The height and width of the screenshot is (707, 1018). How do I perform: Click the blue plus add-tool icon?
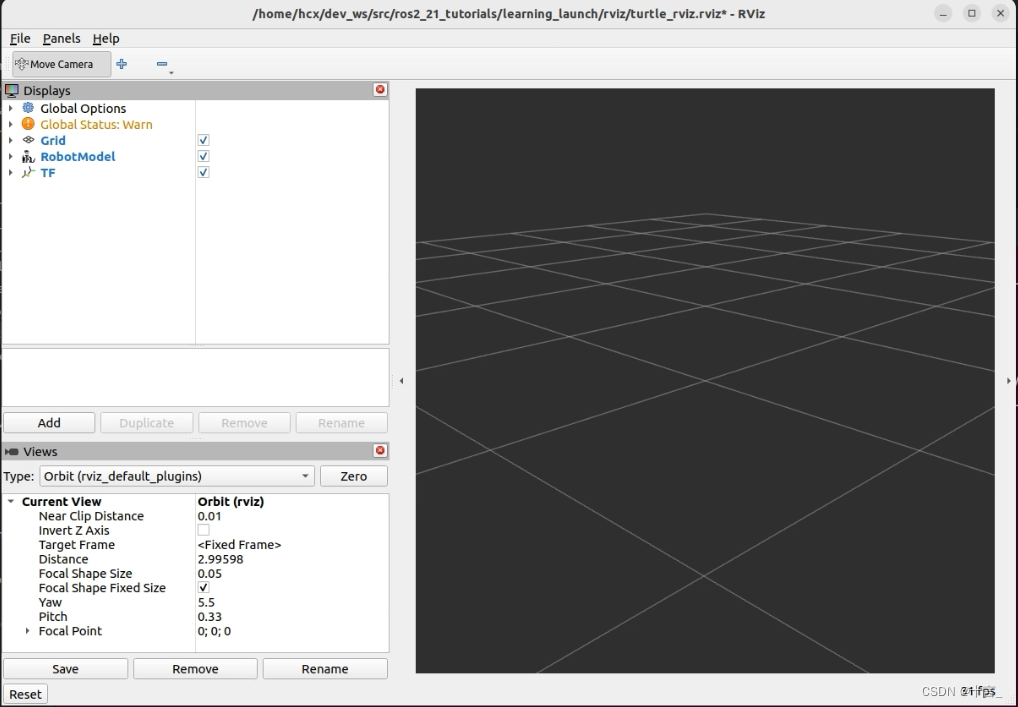(121, 64)
